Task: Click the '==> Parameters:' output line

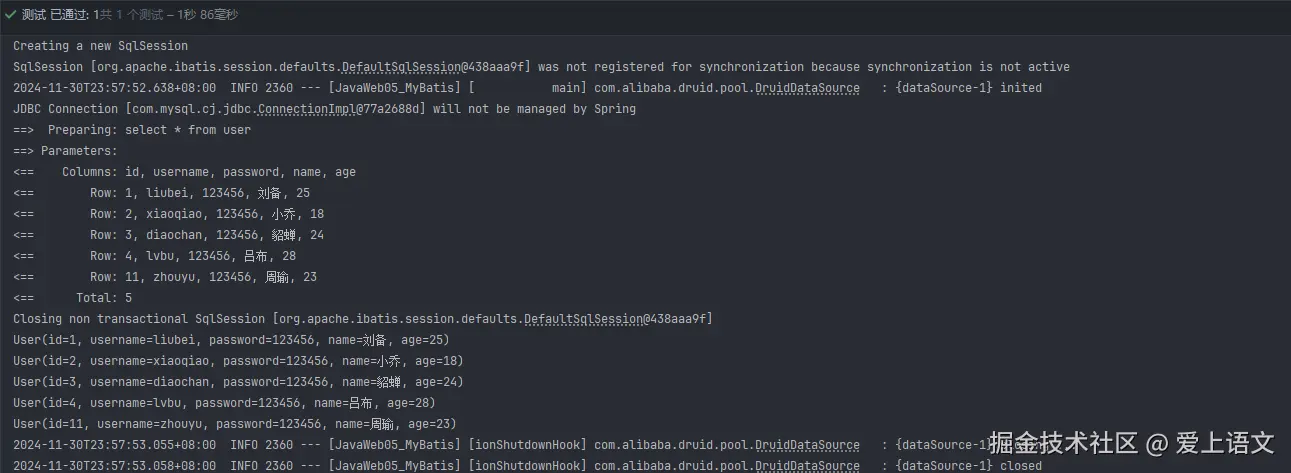Action: pyautogui.click(x=65, y=151)
